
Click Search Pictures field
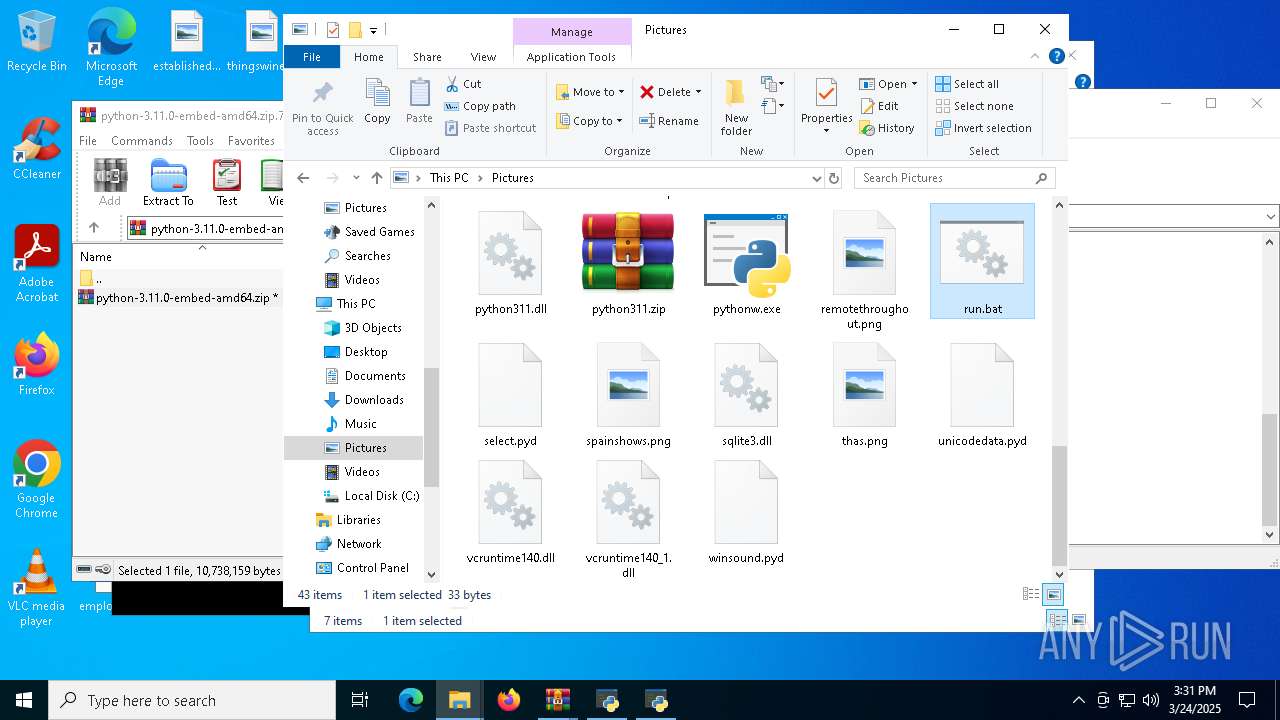tap(954, 178)
